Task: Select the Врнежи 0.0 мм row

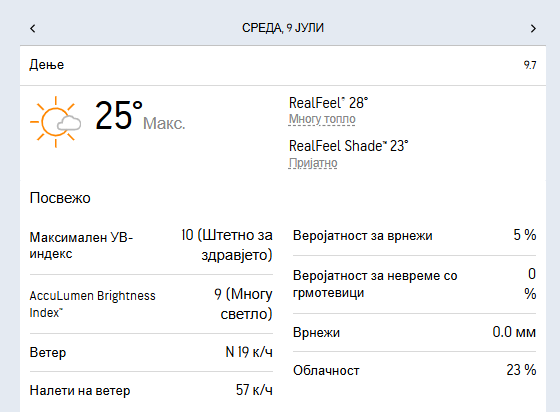Action: (414, 332)
